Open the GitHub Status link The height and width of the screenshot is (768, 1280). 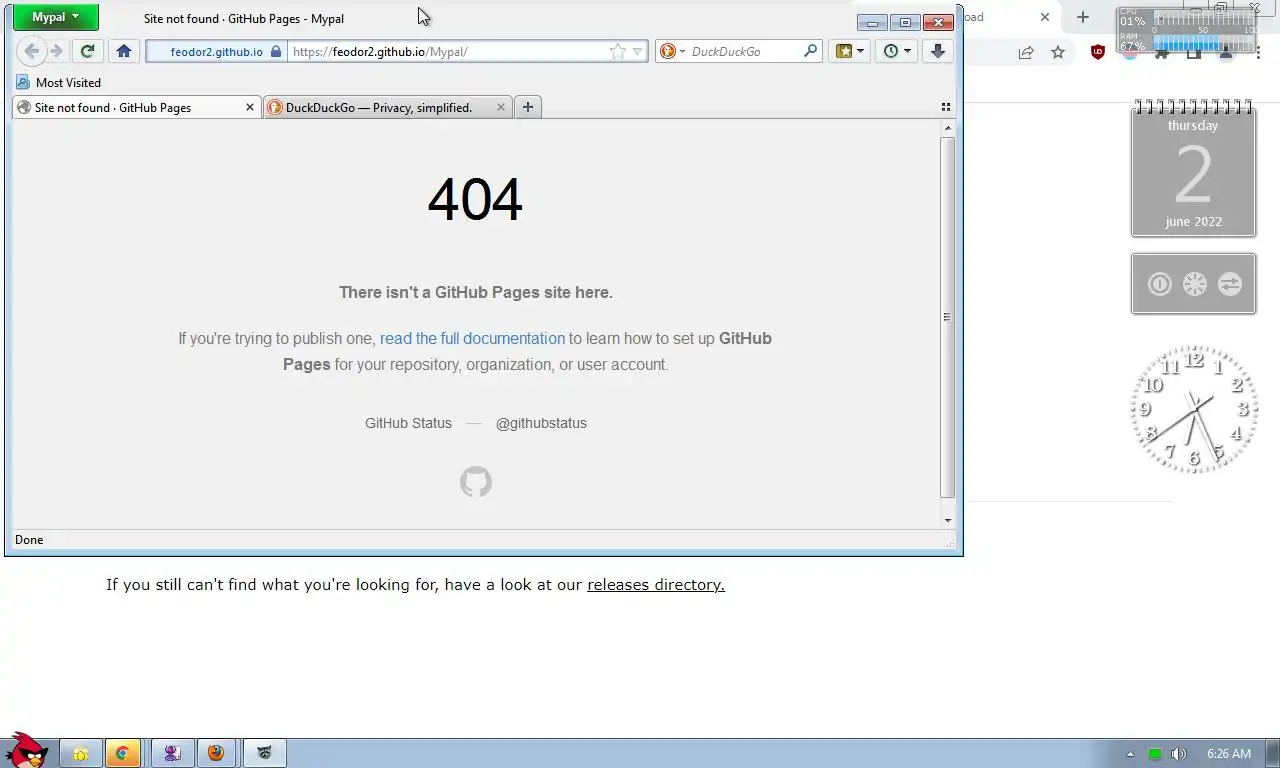[x=408, y=423]
